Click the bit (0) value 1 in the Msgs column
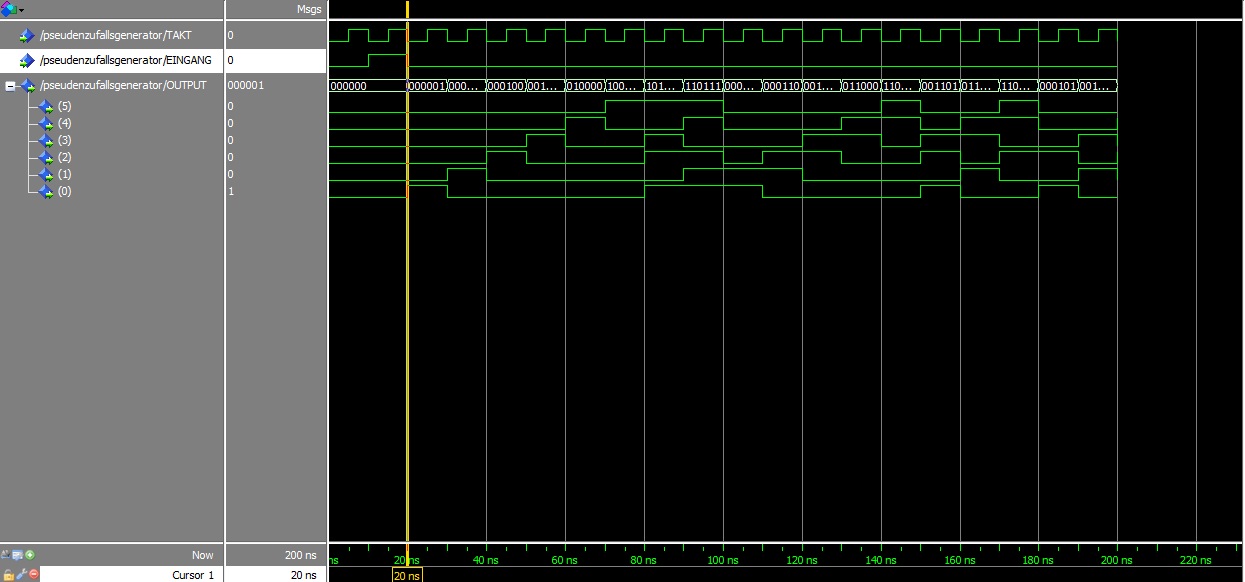 point(231,191)
